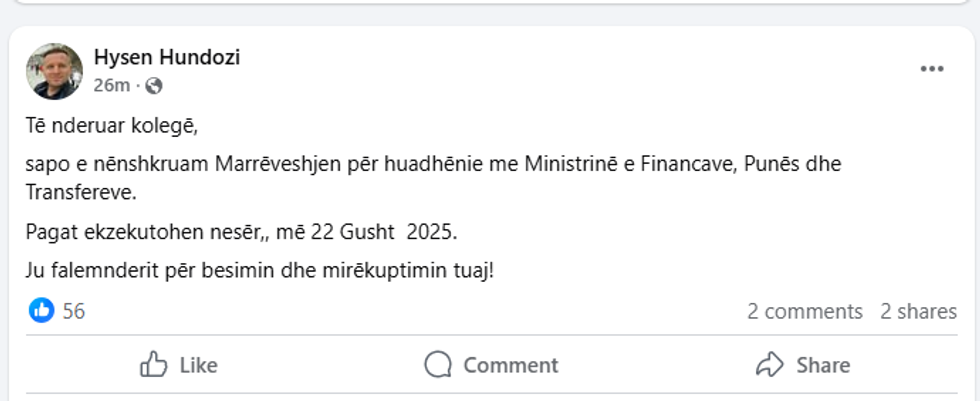980x401 pixels.
Task: Click the closing "Ju falemnderit" line
Action: pos(260,271)
